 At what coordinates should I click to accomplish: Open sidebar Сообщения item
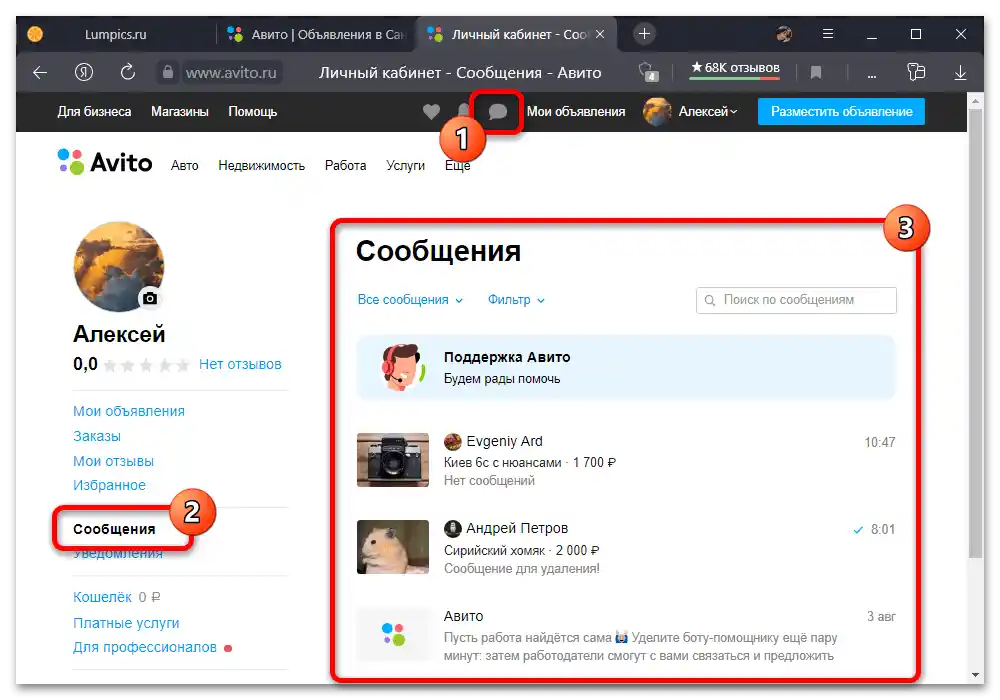click(114, 529)
